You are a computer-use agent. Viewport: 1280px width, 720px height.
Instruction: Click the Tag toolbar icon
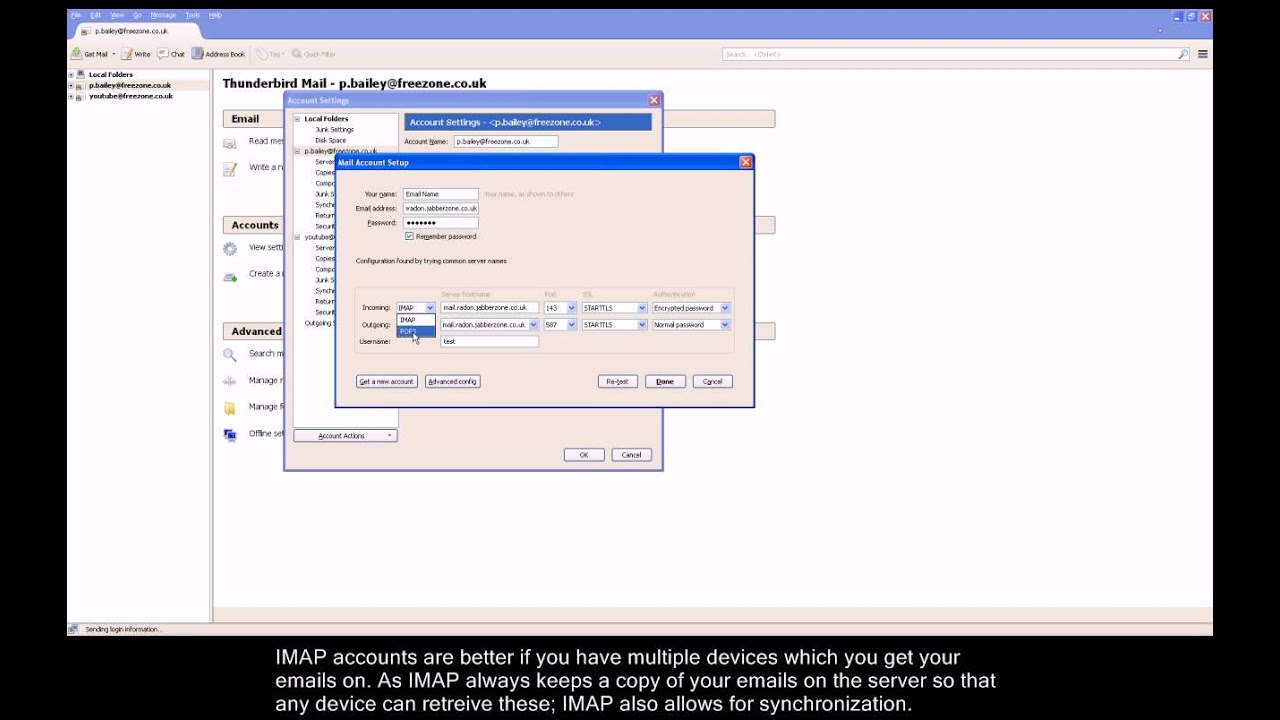point(261,54)
